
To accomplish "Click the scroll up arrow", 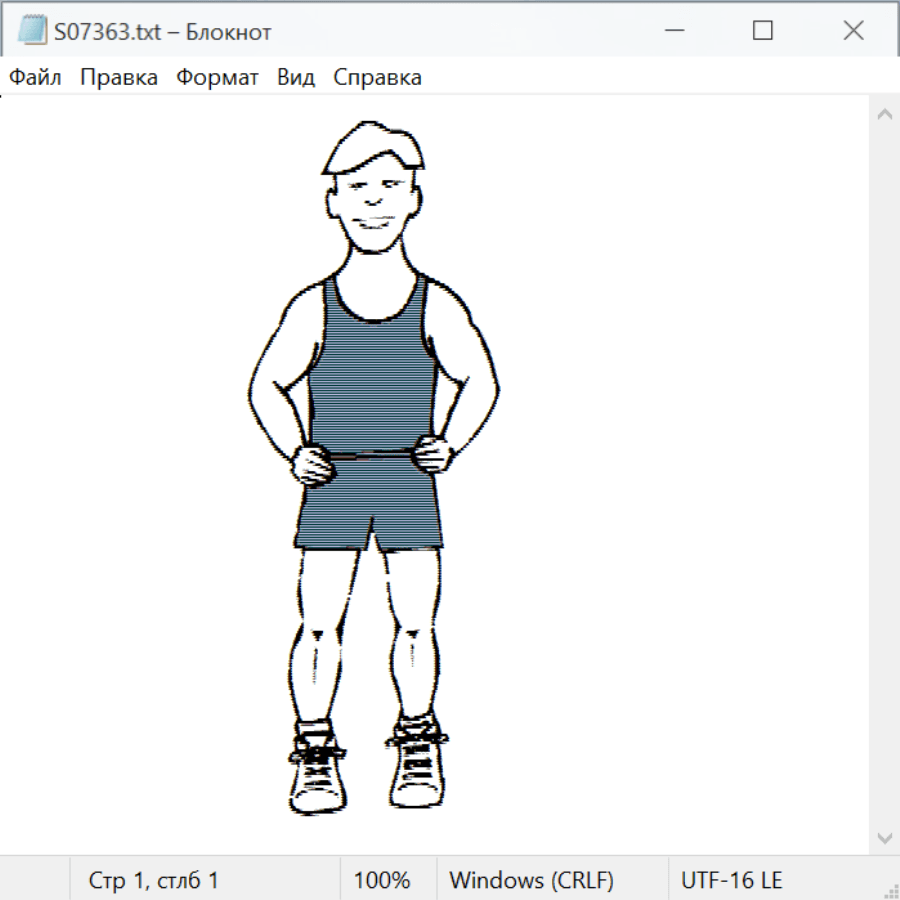I will pos(884,114).
